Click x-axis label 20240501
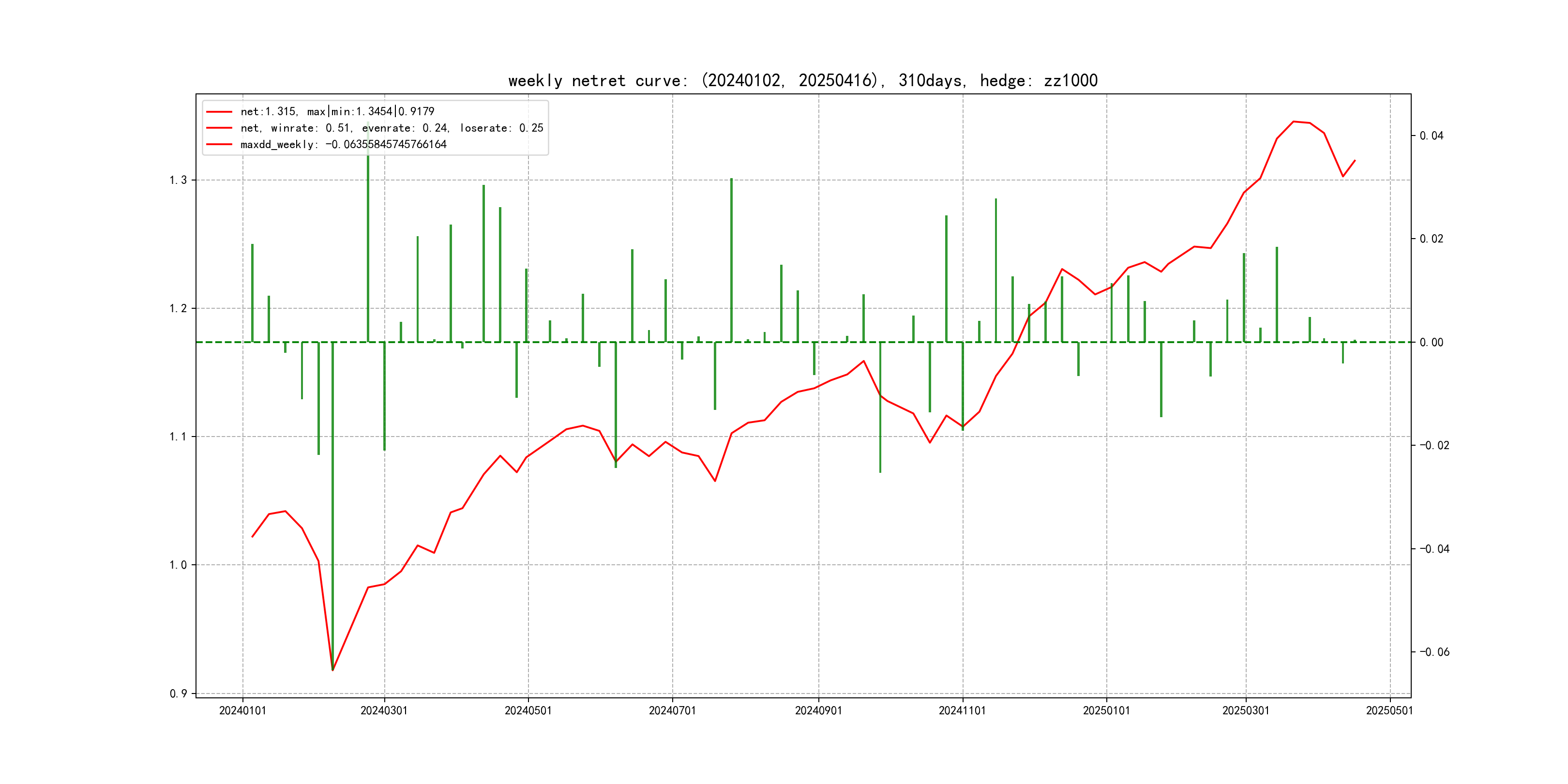The height and width of the screenshot is (784, 1568). coord(528,710)
